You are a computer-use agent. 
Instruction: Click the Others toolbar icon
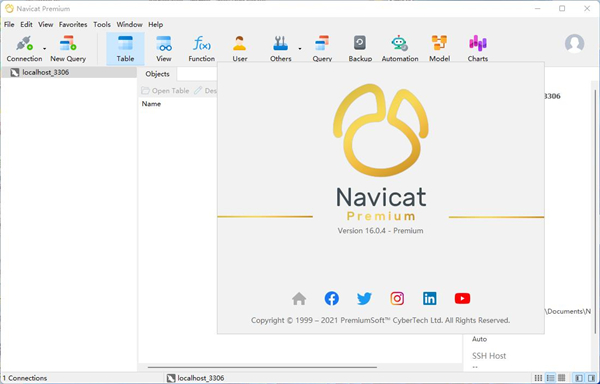click(x=280, y=44)
